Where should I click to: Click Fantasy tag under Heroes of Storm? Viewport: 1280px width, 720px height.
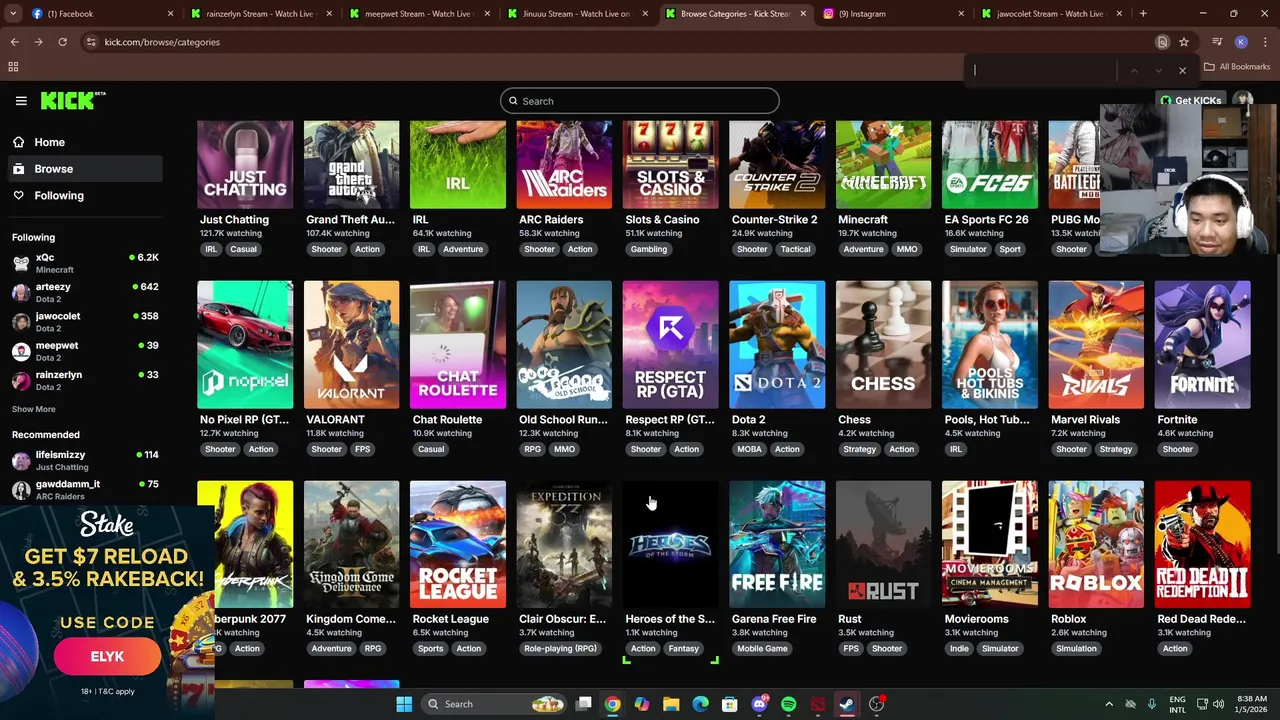pos(684,649)
